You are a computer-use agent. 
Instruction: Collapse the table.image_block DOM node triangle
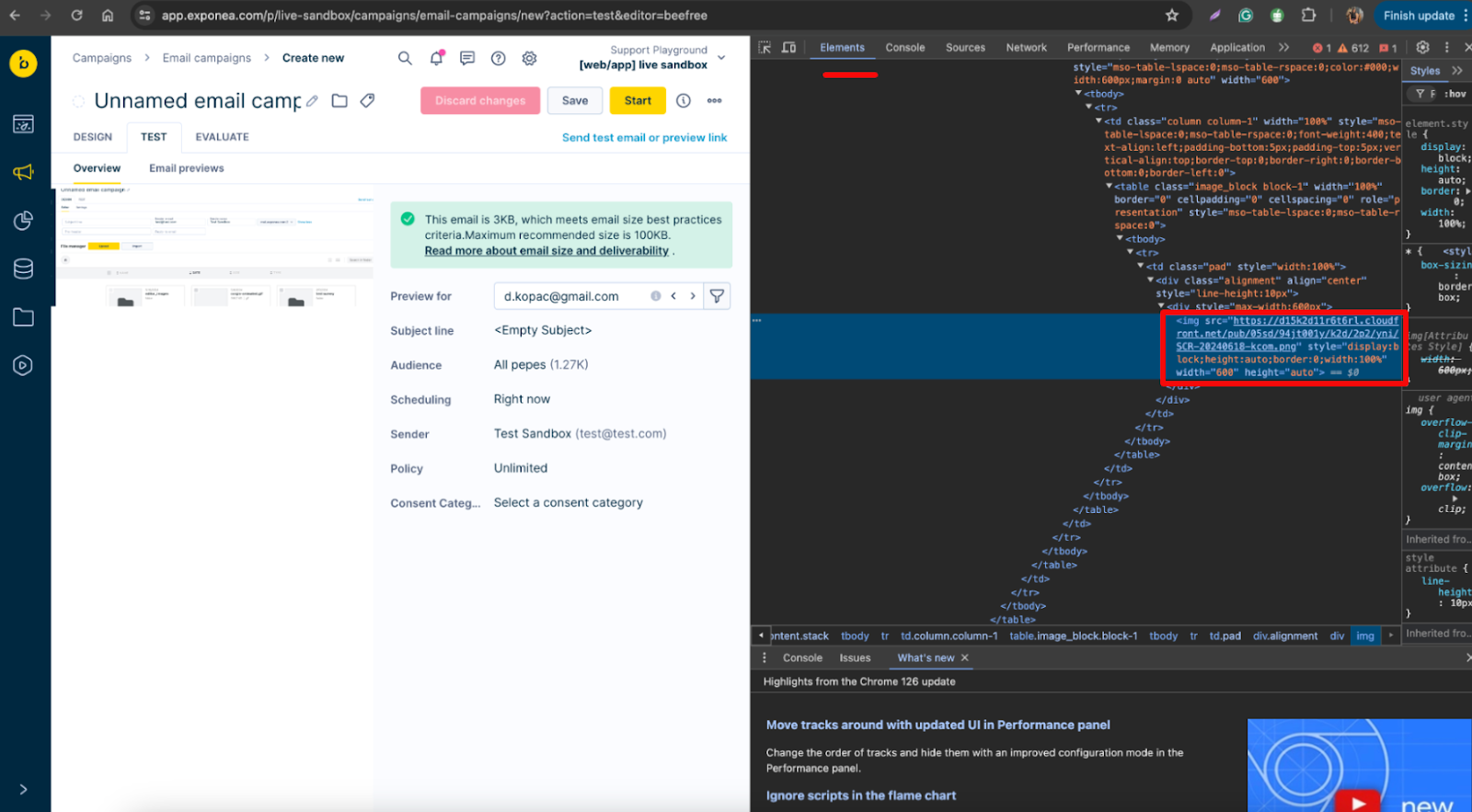pos(1109,187)
